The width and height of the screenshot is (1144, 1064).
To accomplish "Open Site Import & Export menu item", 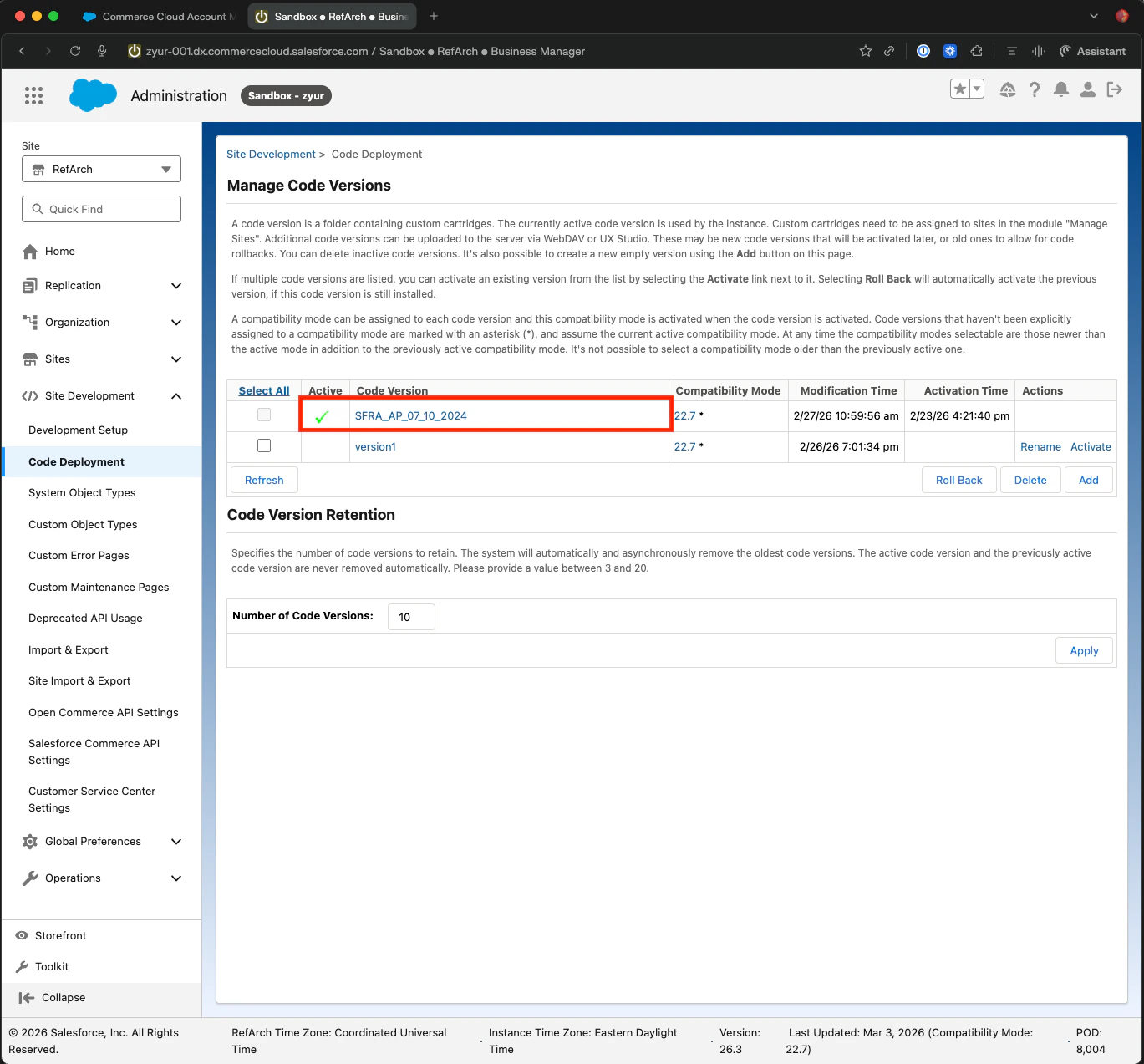I will [79, 681].
